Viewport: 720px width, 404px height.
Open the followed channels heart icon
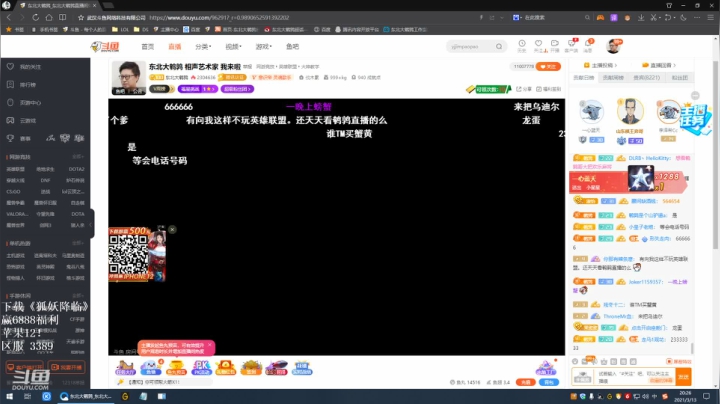click(x=538, y=45)
